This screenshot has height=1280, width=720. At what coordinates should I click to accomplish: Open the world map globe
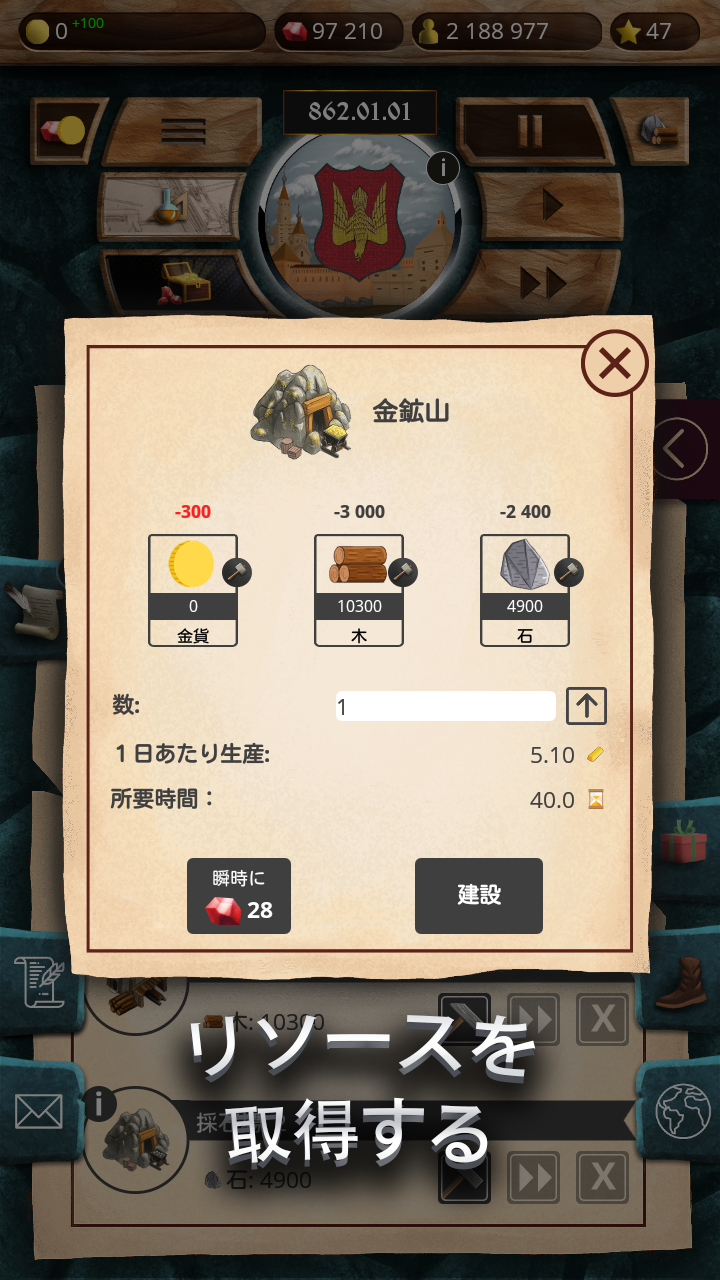coord(682,1110)
